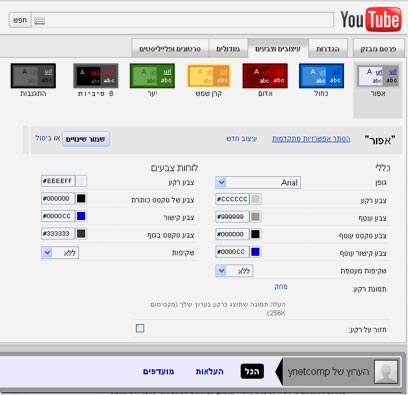Click the הכל all filter in channel bar
The image size is (408, 395).
252,371
